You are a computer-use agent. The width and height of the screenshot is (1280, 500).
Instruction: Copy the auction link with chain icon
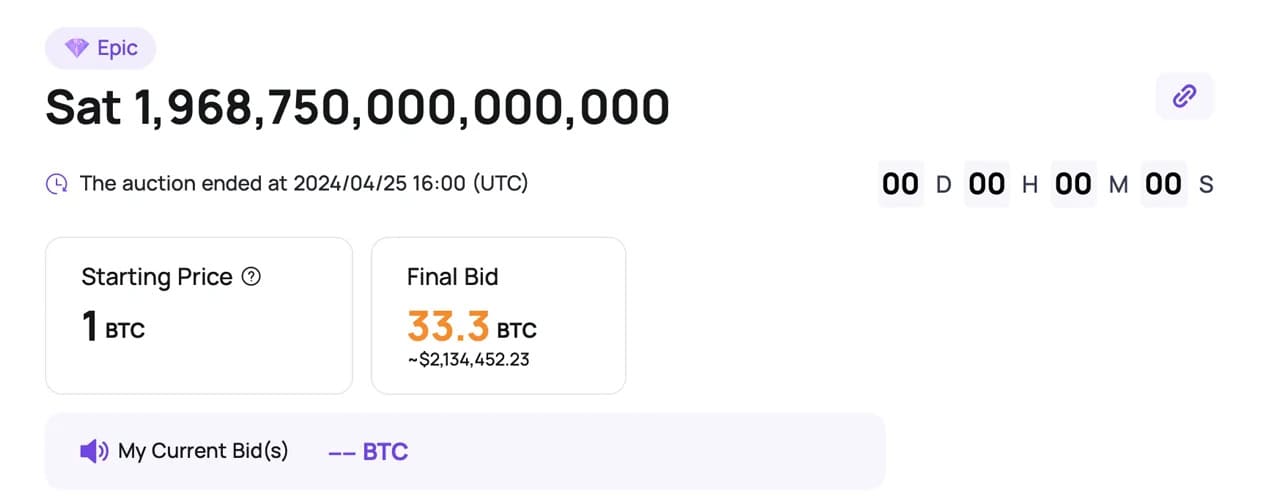[1185, 96]
